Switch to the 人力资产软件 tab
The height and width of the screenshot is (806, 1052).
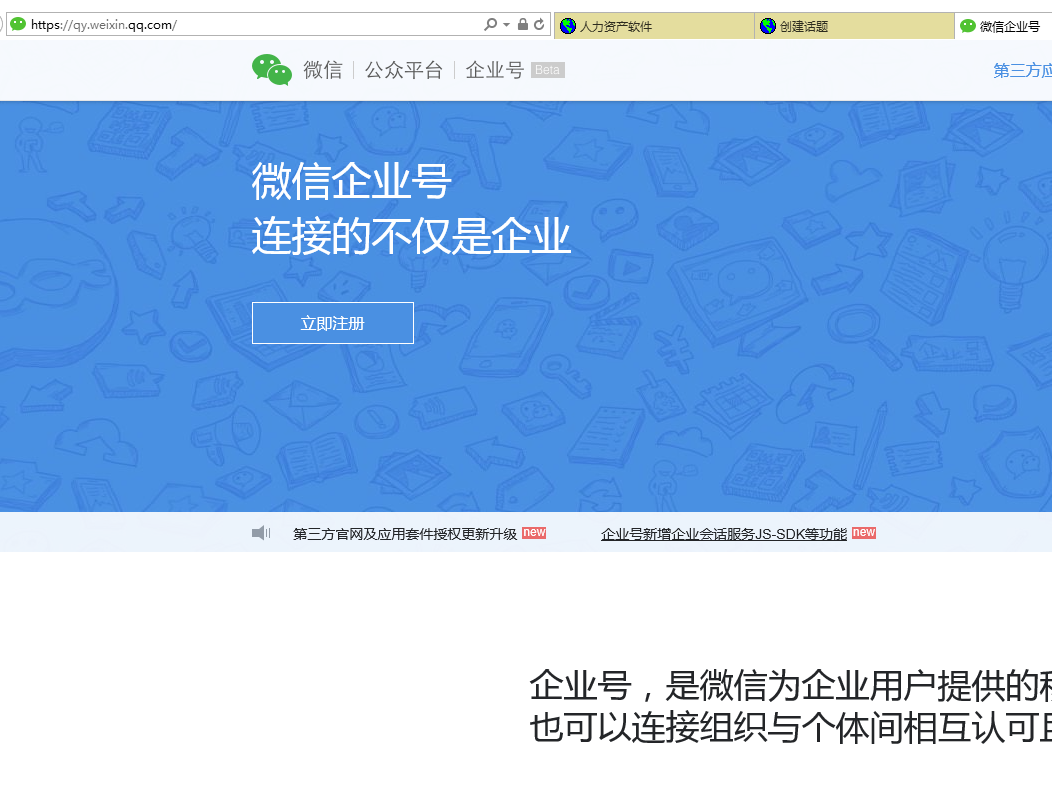pos(654,26)
